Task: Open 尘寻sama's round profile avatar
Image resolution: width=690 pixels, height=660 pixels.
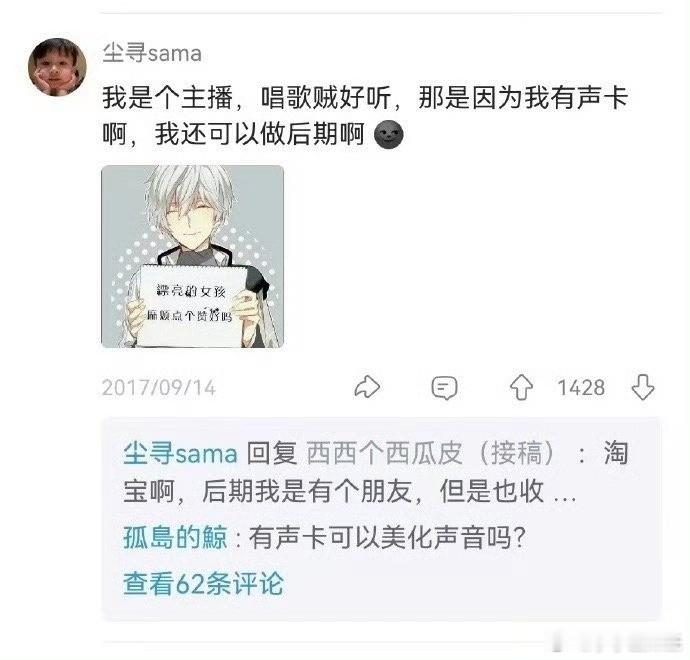Action: pos(57,67)
